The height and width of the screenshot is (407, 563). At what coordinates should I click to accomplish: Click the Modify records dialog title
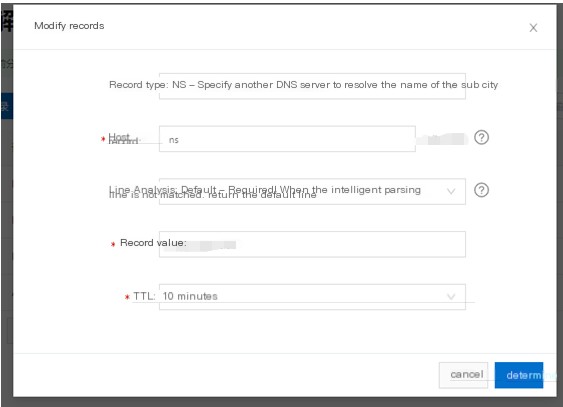point(69,26)
